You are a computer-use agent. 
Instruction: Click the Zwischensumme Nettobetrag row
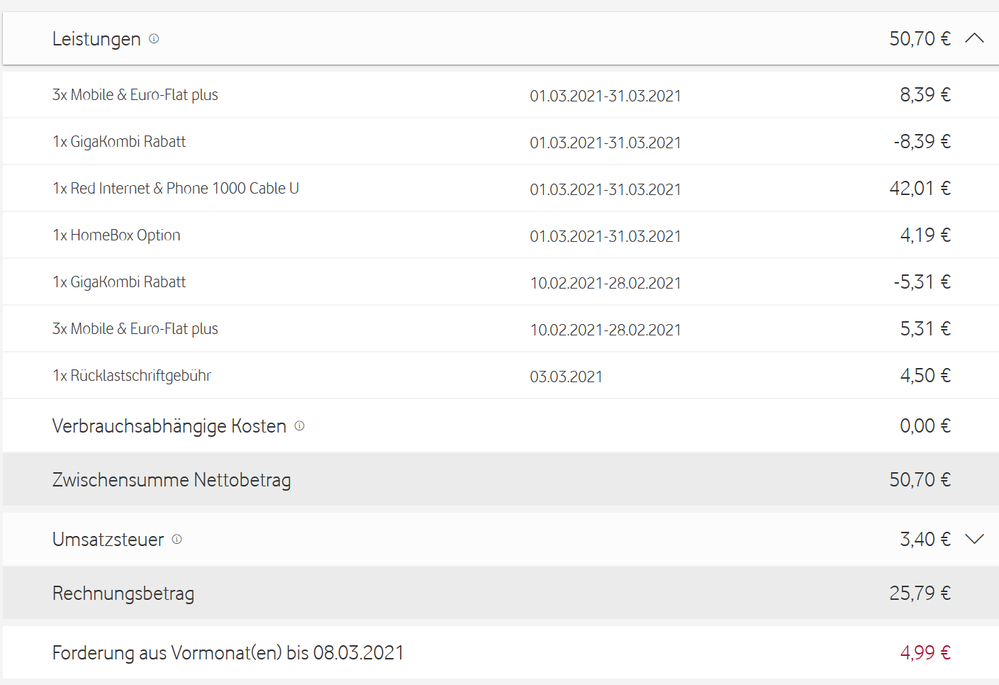coord(171,480)
